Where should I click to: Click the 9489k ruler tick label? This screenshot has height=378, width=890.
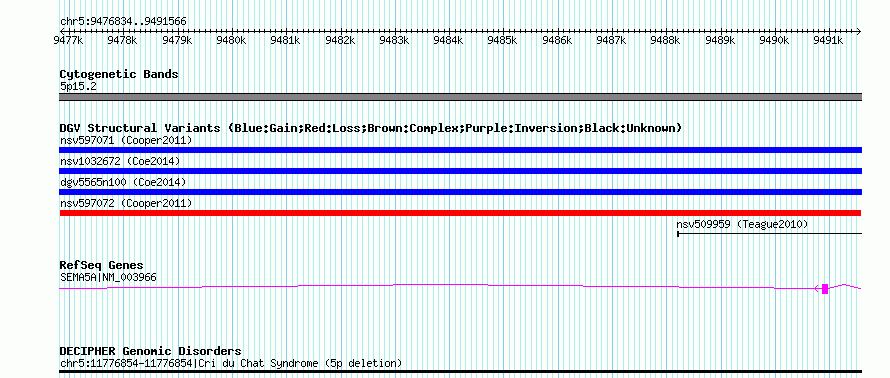tap(720, 41)
